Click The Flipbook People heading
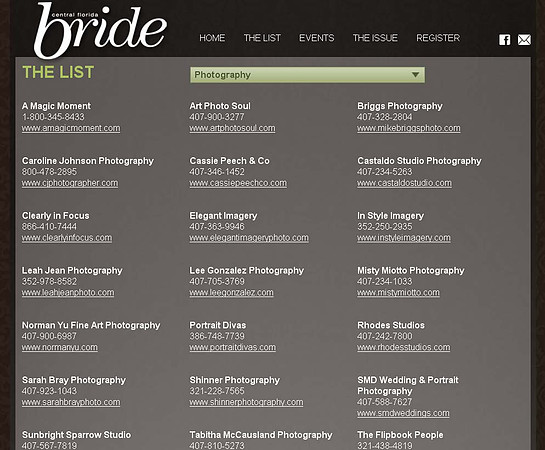The height and width of the screenshot is (450, 545). [400, 435]
